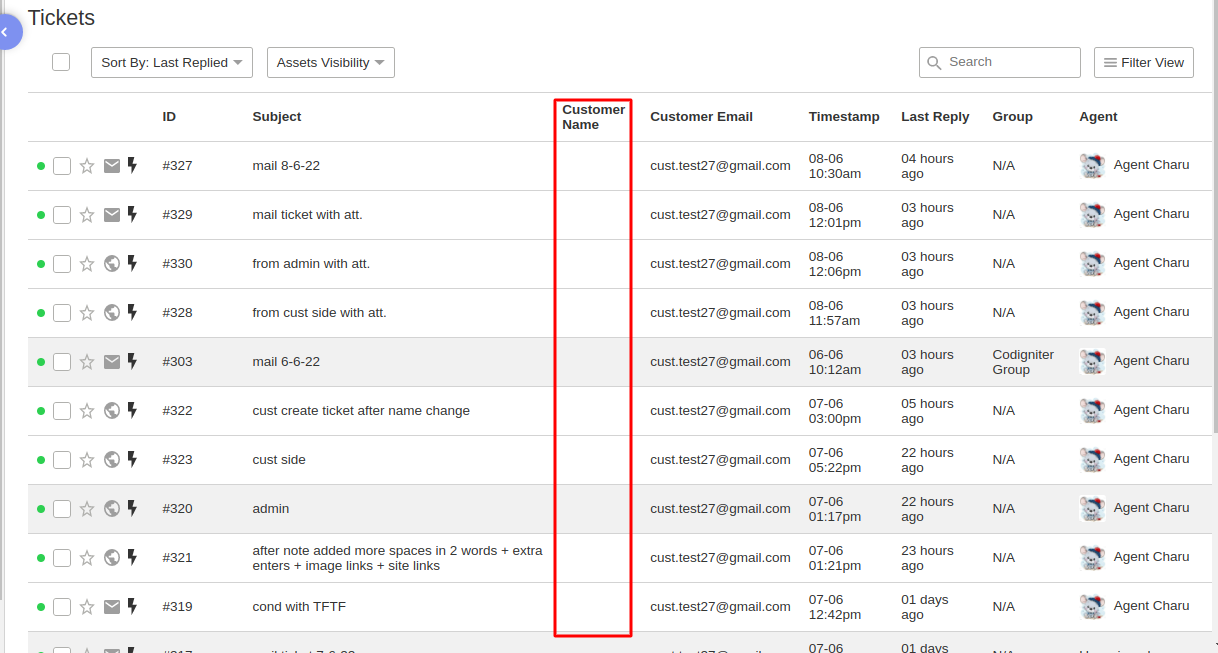The width and height of the screenshot is (1218, 653).
Task: Select checkbox for ticket #319
Action: [x=62, y=607]
